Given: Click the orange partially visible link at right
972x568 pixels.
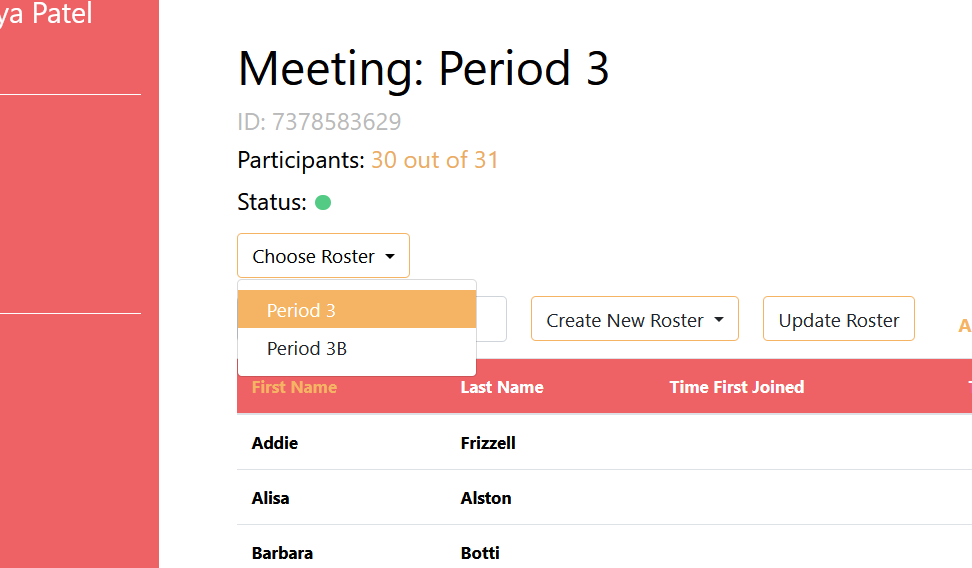Looking at the screenshot, I should [965, 326].
